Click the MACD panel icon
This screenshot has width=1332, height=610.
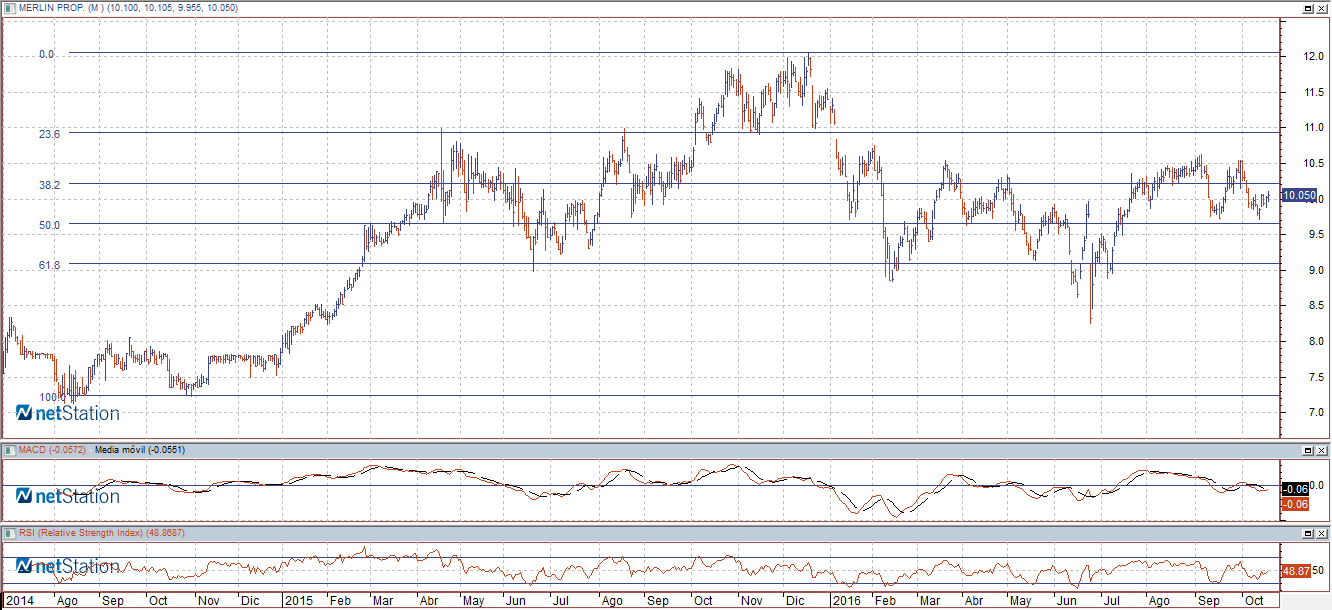[x=9, y=450]
